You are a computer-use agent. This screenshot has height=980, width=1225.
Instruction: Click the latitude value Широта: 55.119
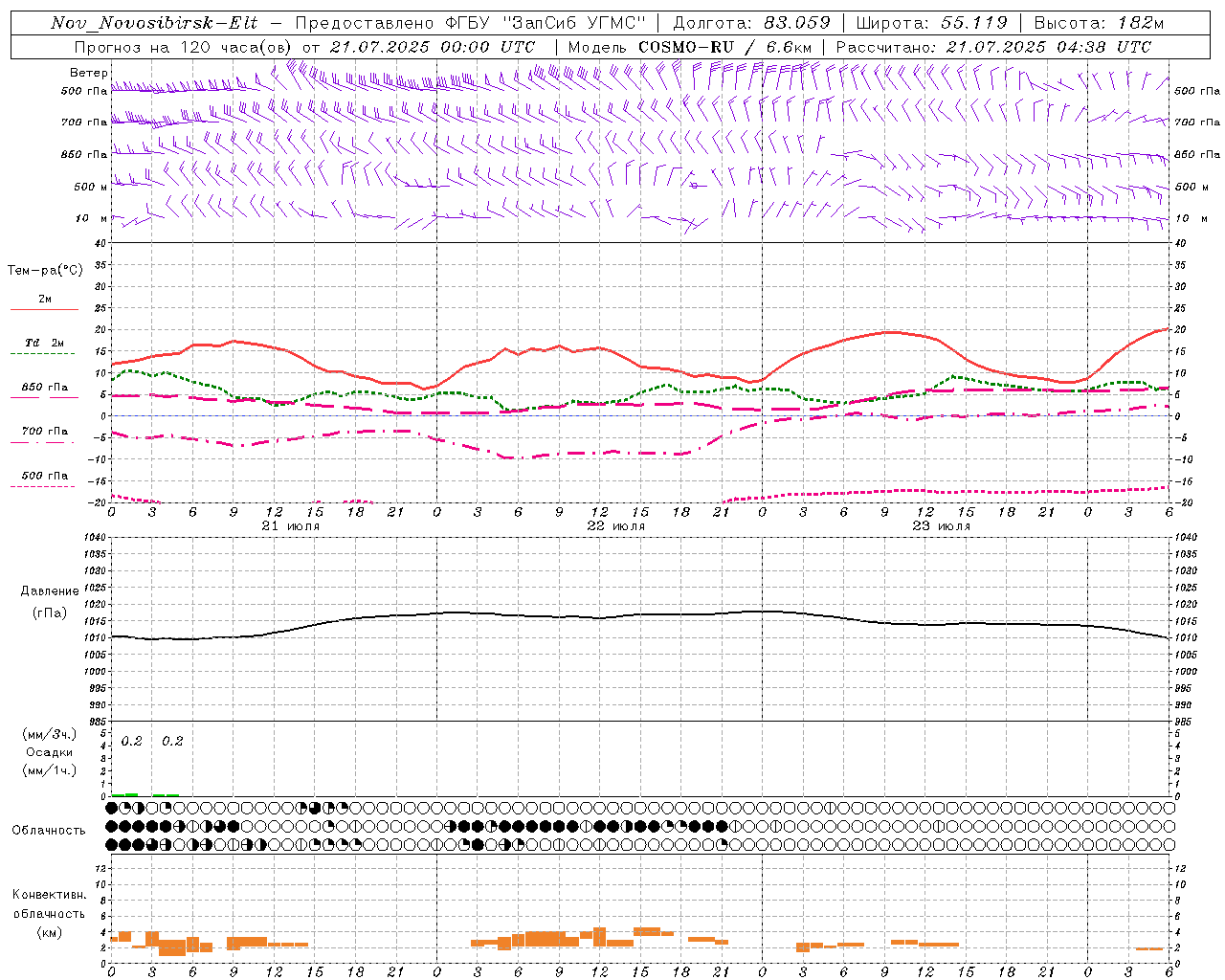931,23
